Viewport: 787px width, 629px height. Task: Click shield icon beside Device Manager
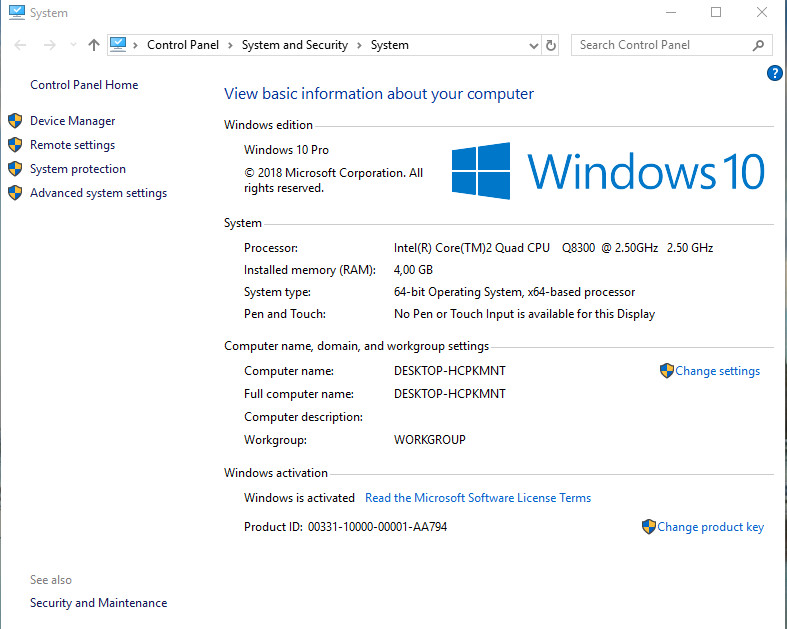click(x=15, y=120)
